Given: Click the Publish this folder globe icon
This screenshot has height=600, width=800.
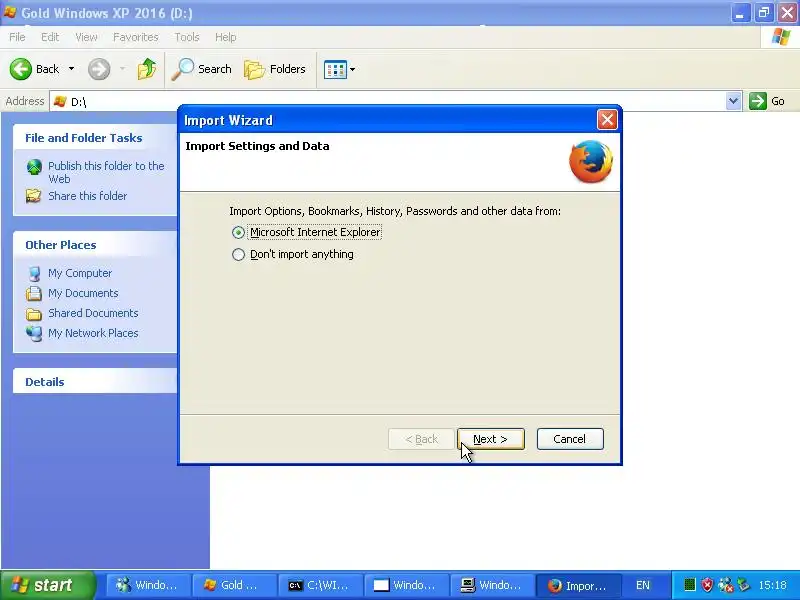Looking at the screenshot, I should [34, 167].
